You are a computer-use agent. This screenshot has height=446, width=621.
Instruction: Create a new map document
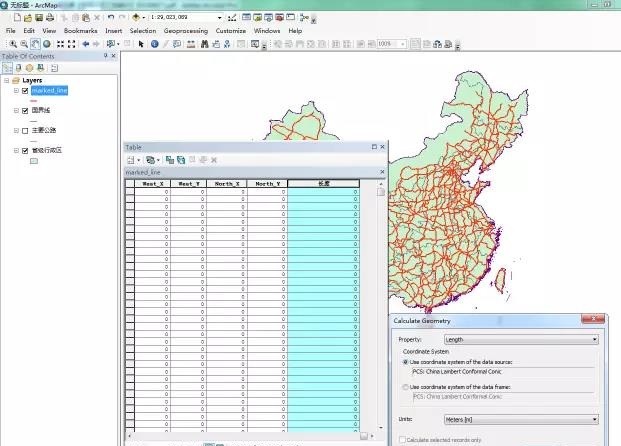click(x=17, y=17)
